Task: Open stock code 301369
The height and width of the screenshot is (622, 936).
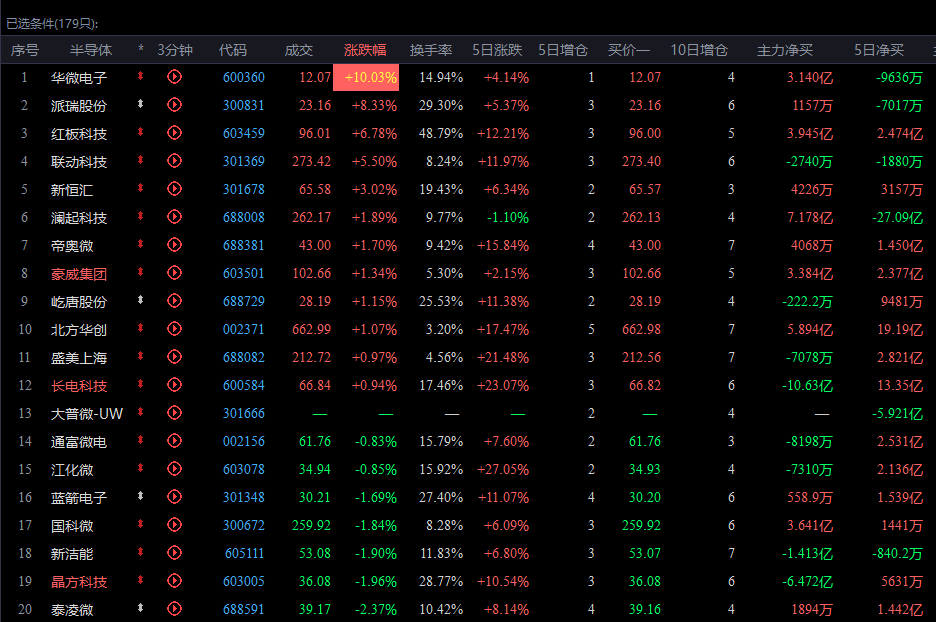Action: click(244, 162)
